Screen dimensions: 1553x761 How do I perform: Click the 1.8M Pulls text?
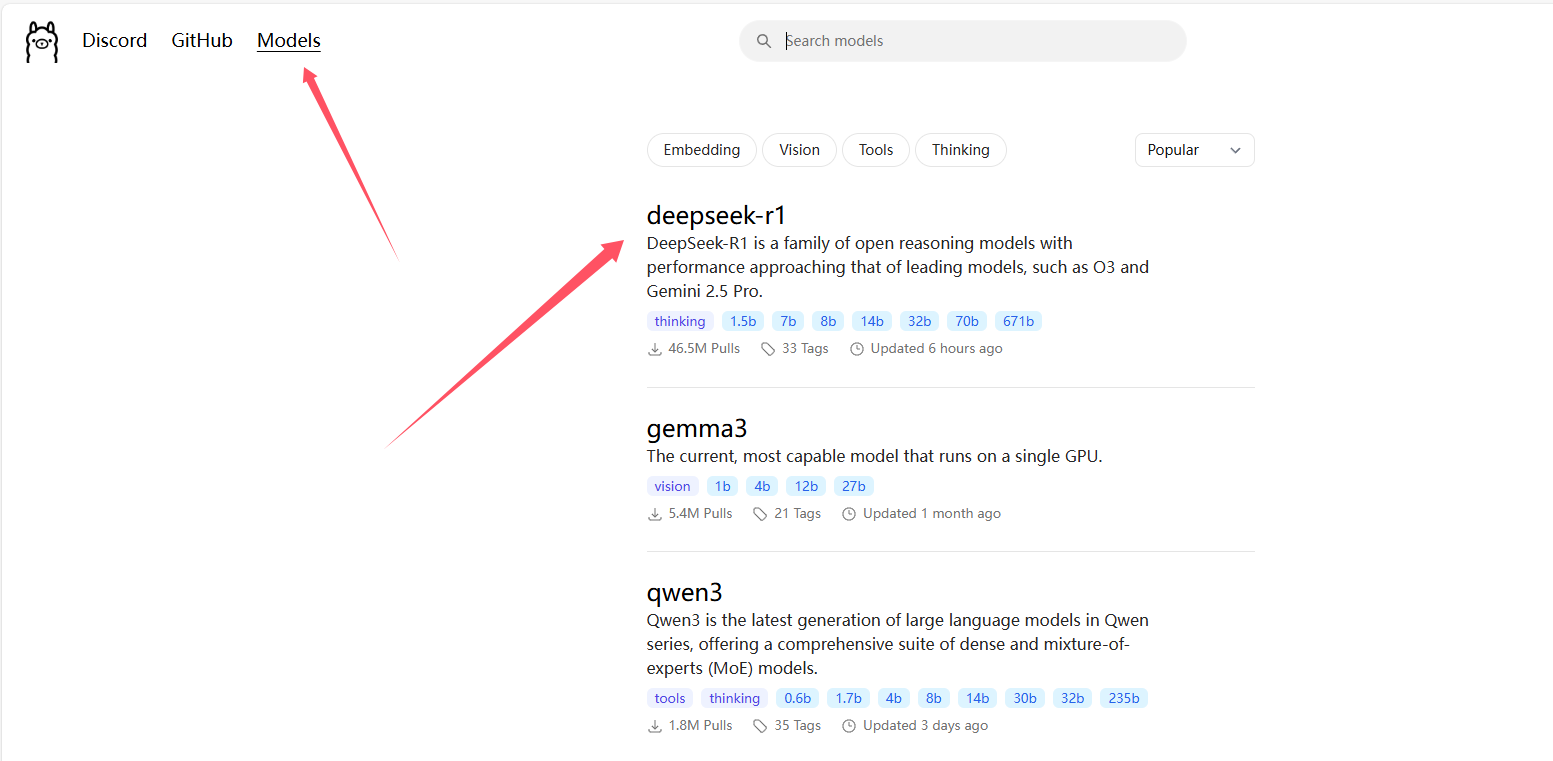(x=701, y=726)
